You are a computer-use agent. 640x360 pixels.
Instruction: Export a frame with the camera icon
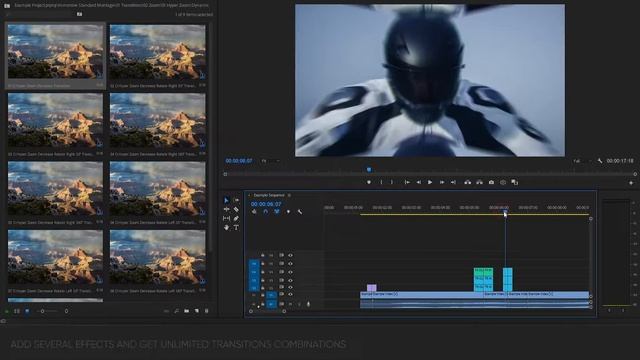click(x=491, y=182)
